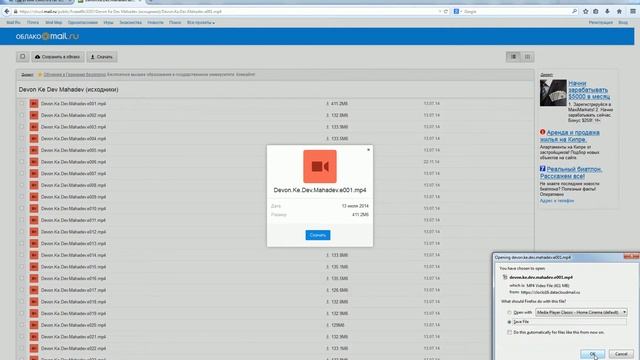Click the browser back arrow button
640x360 pixels.
coord(7,11)
